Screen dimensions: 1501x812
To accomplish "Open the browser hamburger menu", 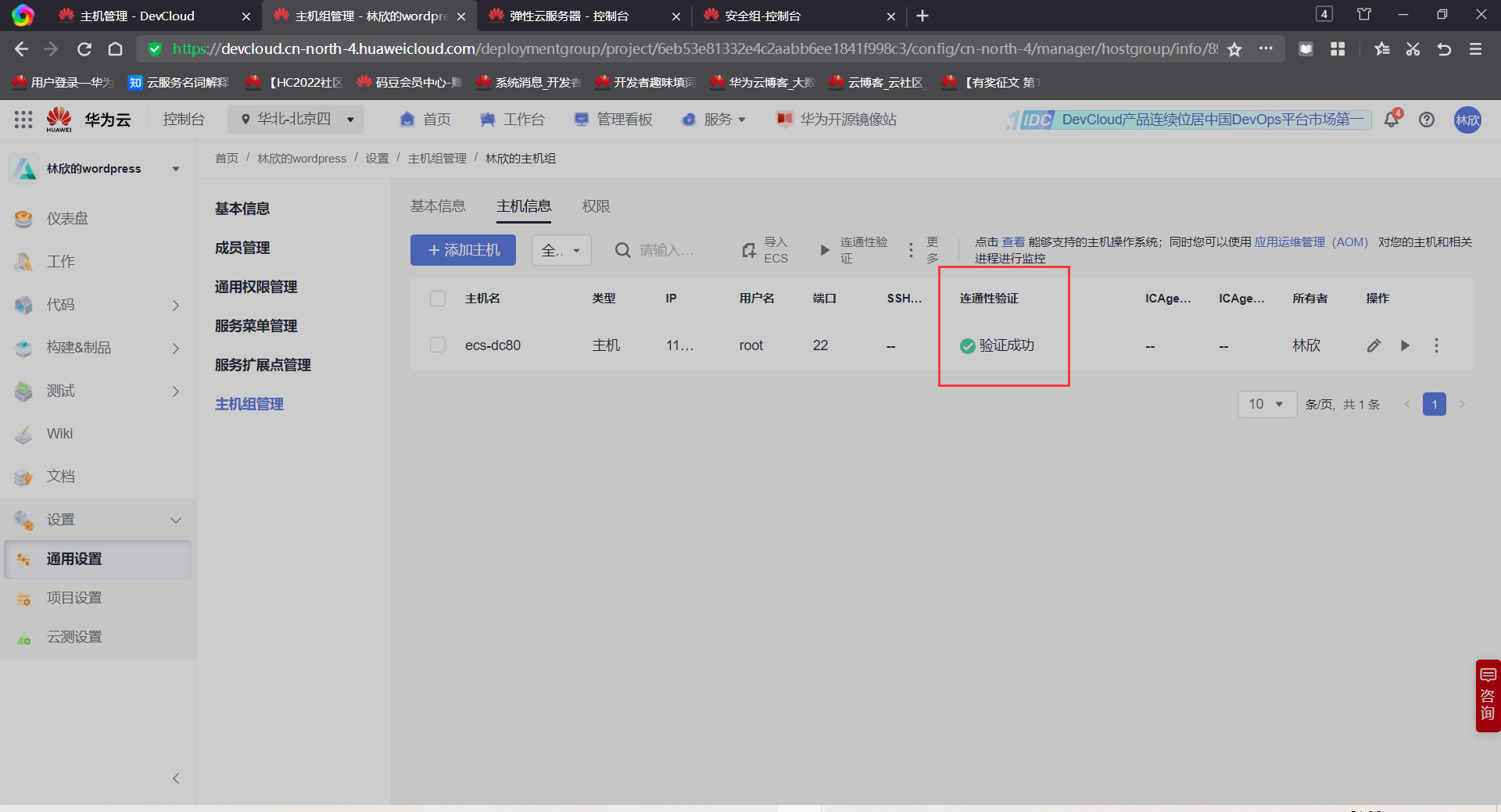I will click(x=1476, y=49).
